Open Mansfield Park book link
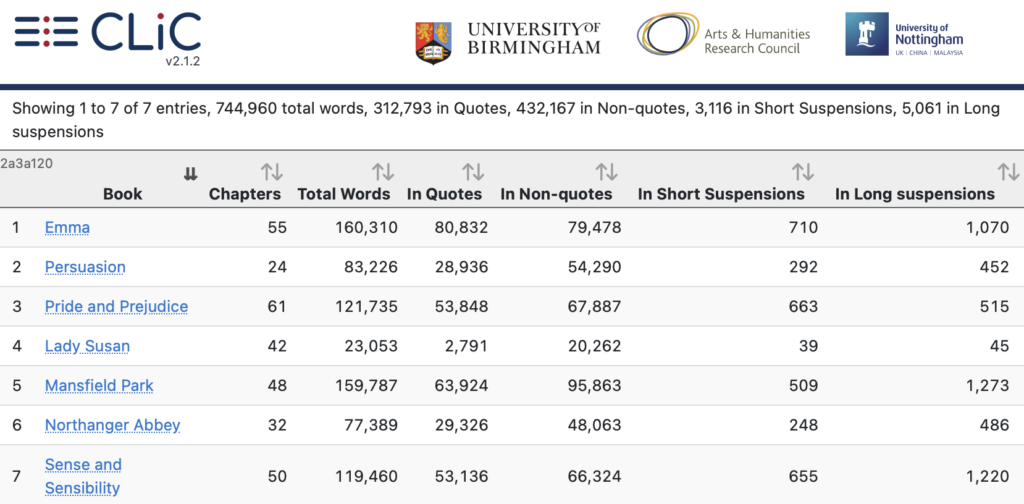The width and height of the screenshot is (1024, 504). point(99,385)
